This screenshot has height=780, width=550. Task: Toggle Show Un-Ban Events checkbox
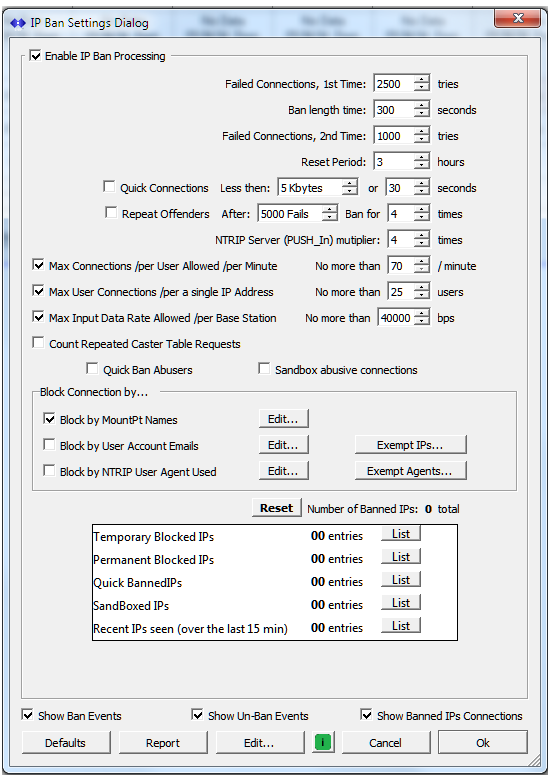click(x=197, y=715)
